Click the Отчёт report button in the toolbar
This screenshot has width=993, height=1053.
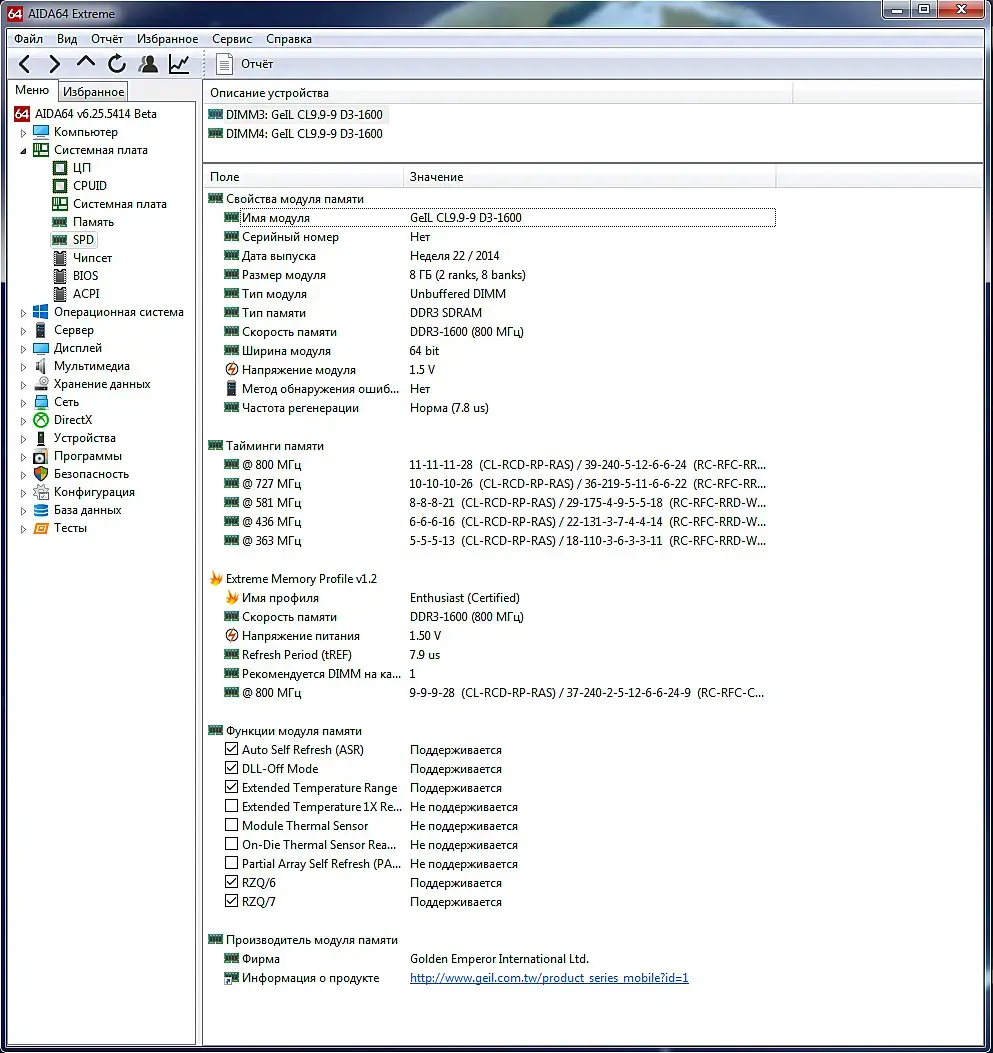[x=244, y=64]
